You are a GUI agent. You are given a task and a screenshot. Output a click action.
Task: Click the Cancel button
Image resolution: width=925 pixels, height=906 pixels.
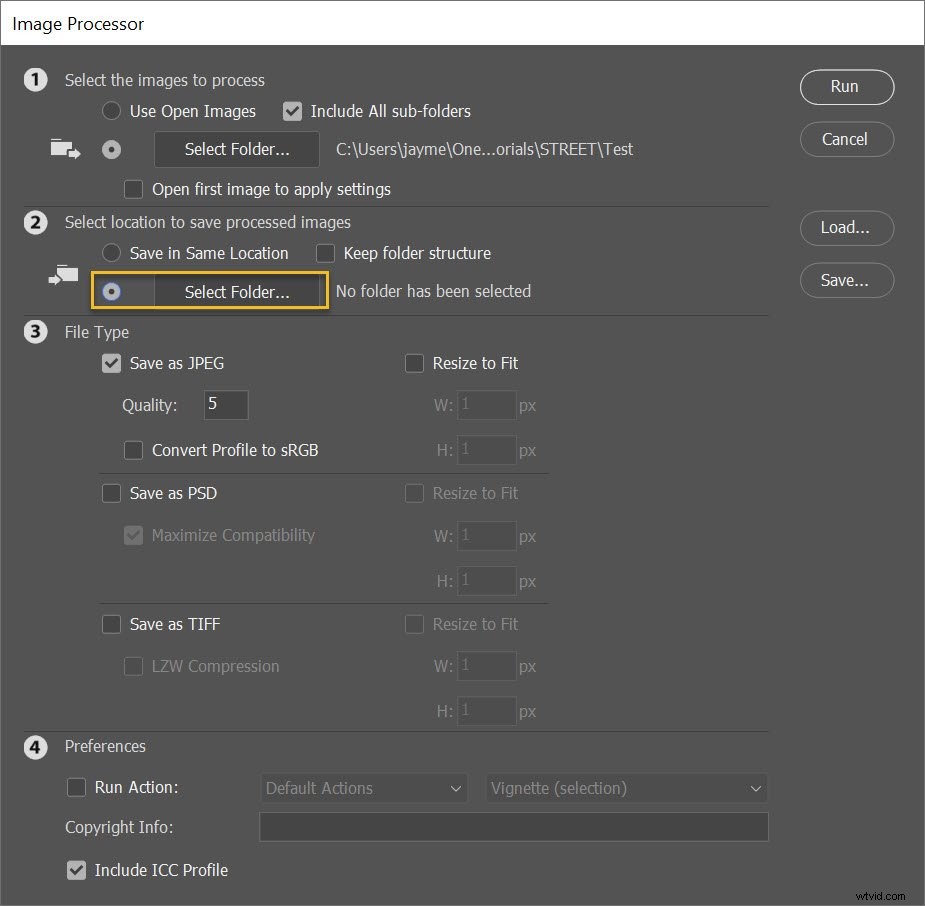tap(846, 139)
